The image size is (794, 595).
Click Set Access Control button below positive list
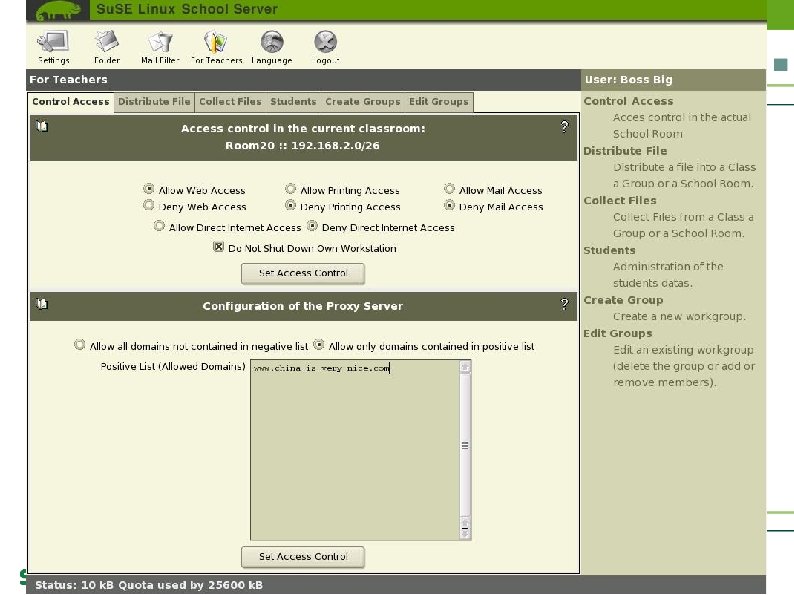tap(303, 557)
